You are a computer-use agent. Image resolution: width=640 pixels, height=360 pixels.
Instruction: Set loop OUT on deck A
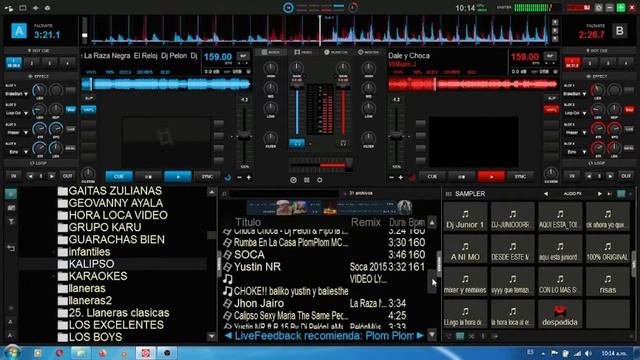coord(67,176)
